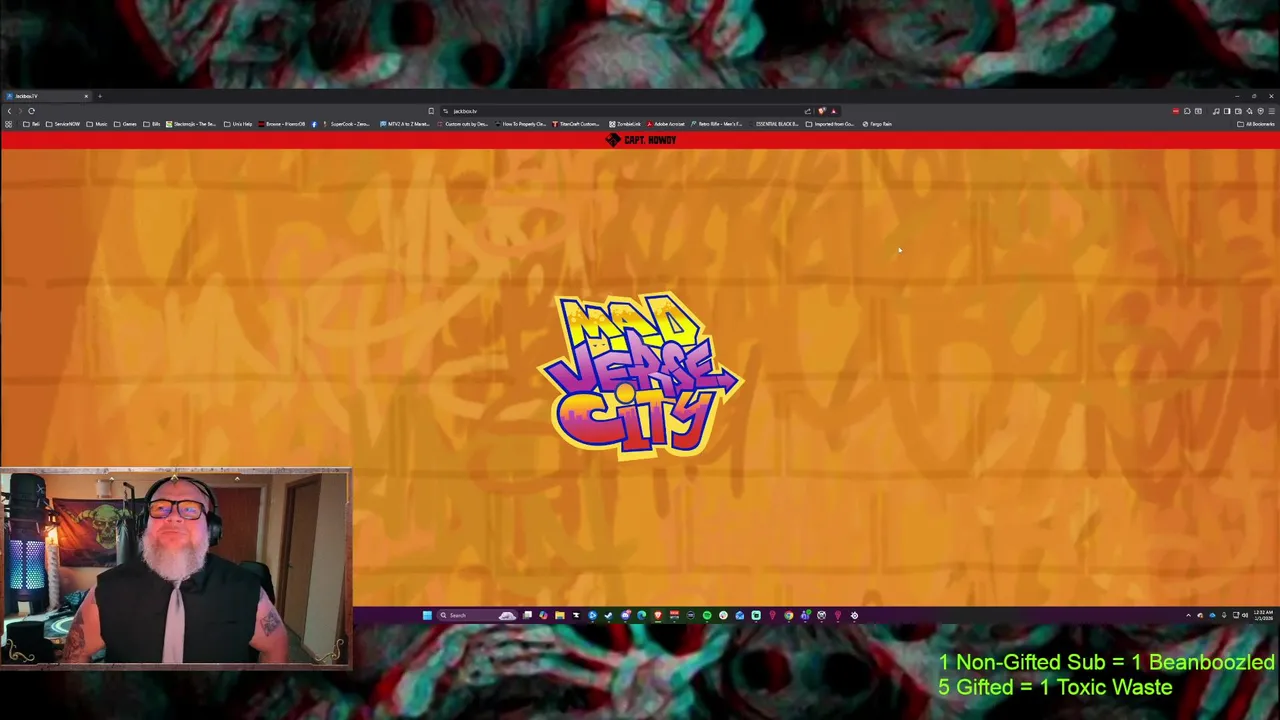1280x720 pixels.
Task: Click the taskbar Search box
Action: (475, 615)
